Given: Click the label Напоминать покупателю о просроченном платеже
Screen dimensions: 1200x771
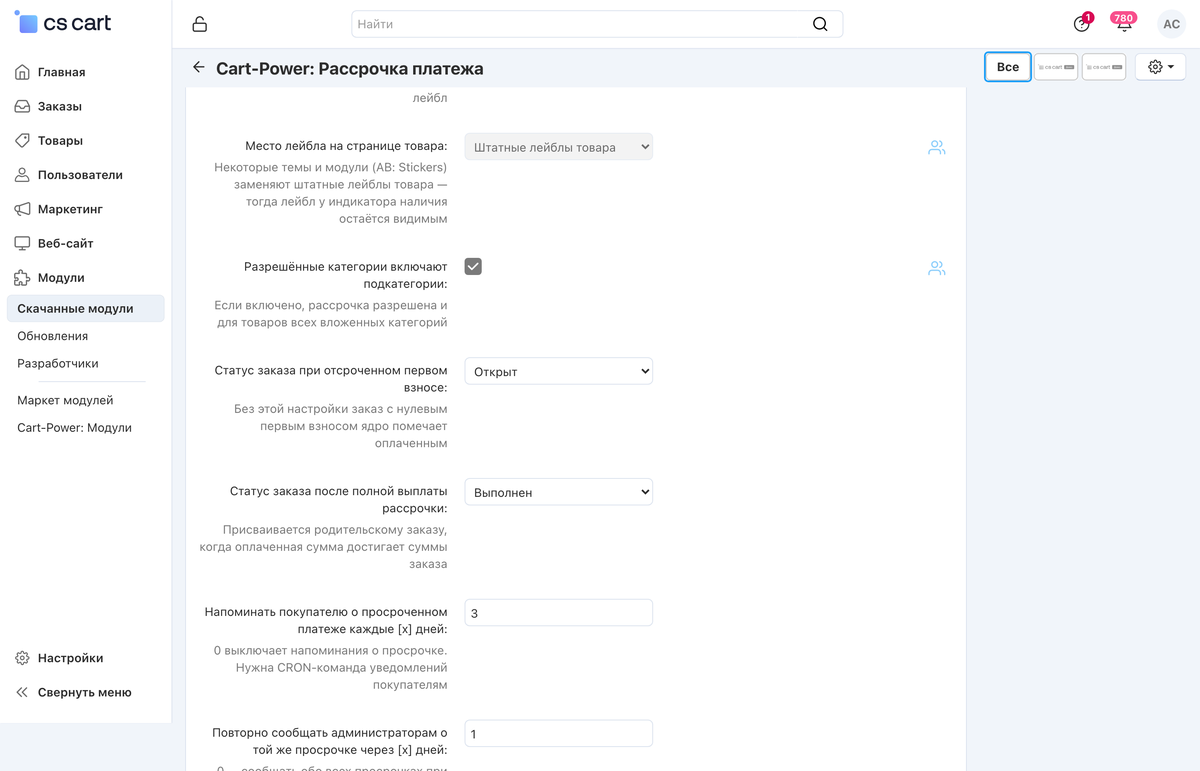Looking at the screenshot, I should click(x=326, y=620).
